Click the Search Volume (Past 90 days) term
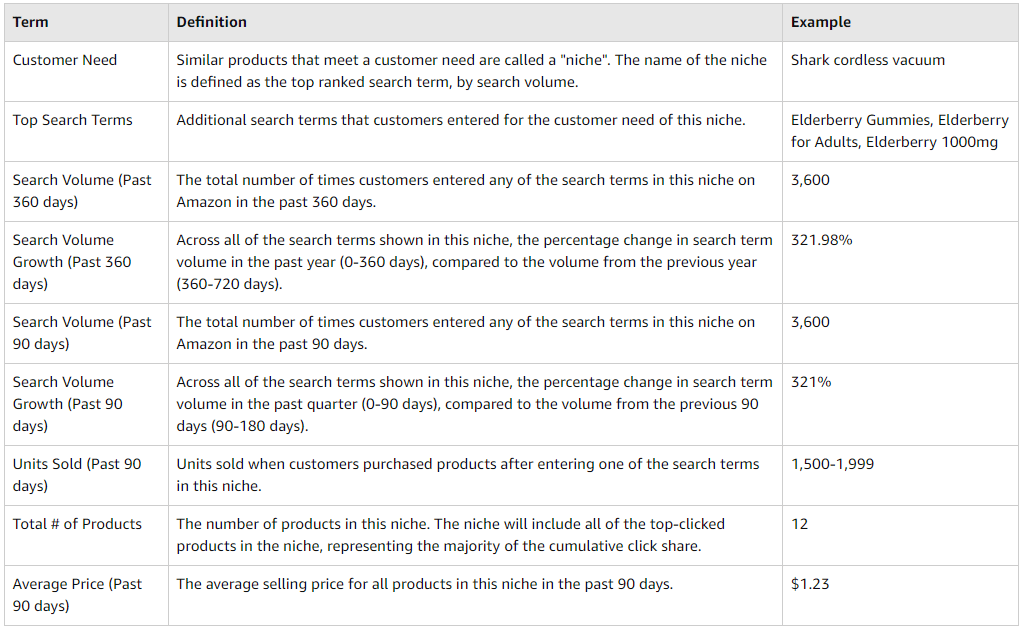This screenshot has width=1022, height=628. 82,333
